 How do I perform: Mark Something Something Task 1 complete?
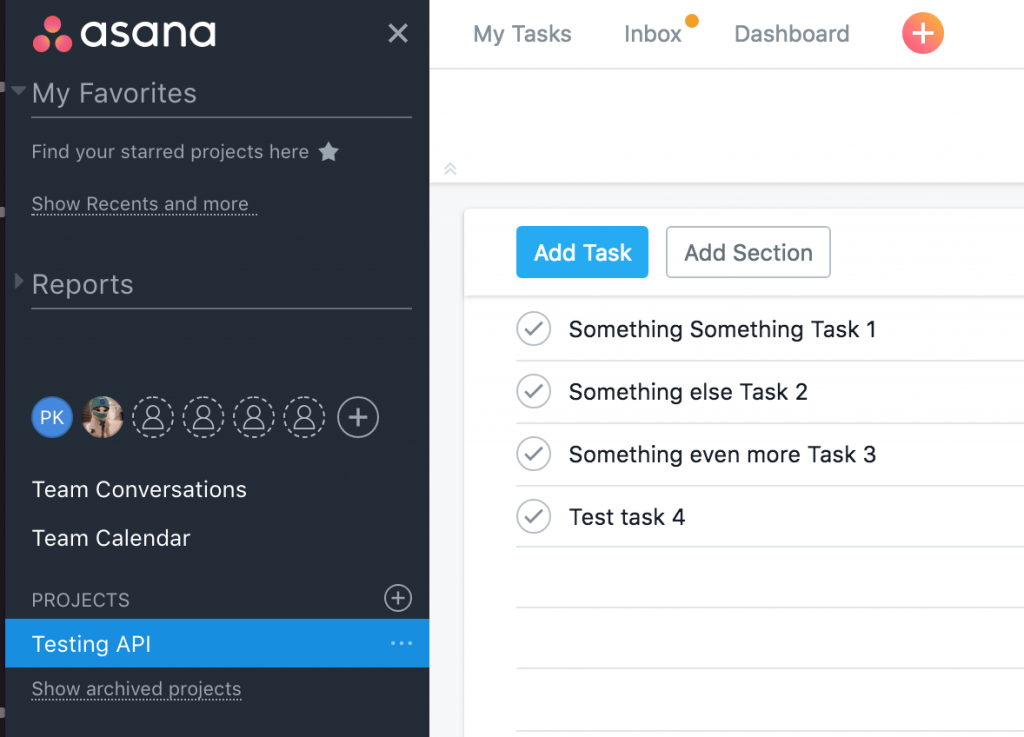pos(533,329)
